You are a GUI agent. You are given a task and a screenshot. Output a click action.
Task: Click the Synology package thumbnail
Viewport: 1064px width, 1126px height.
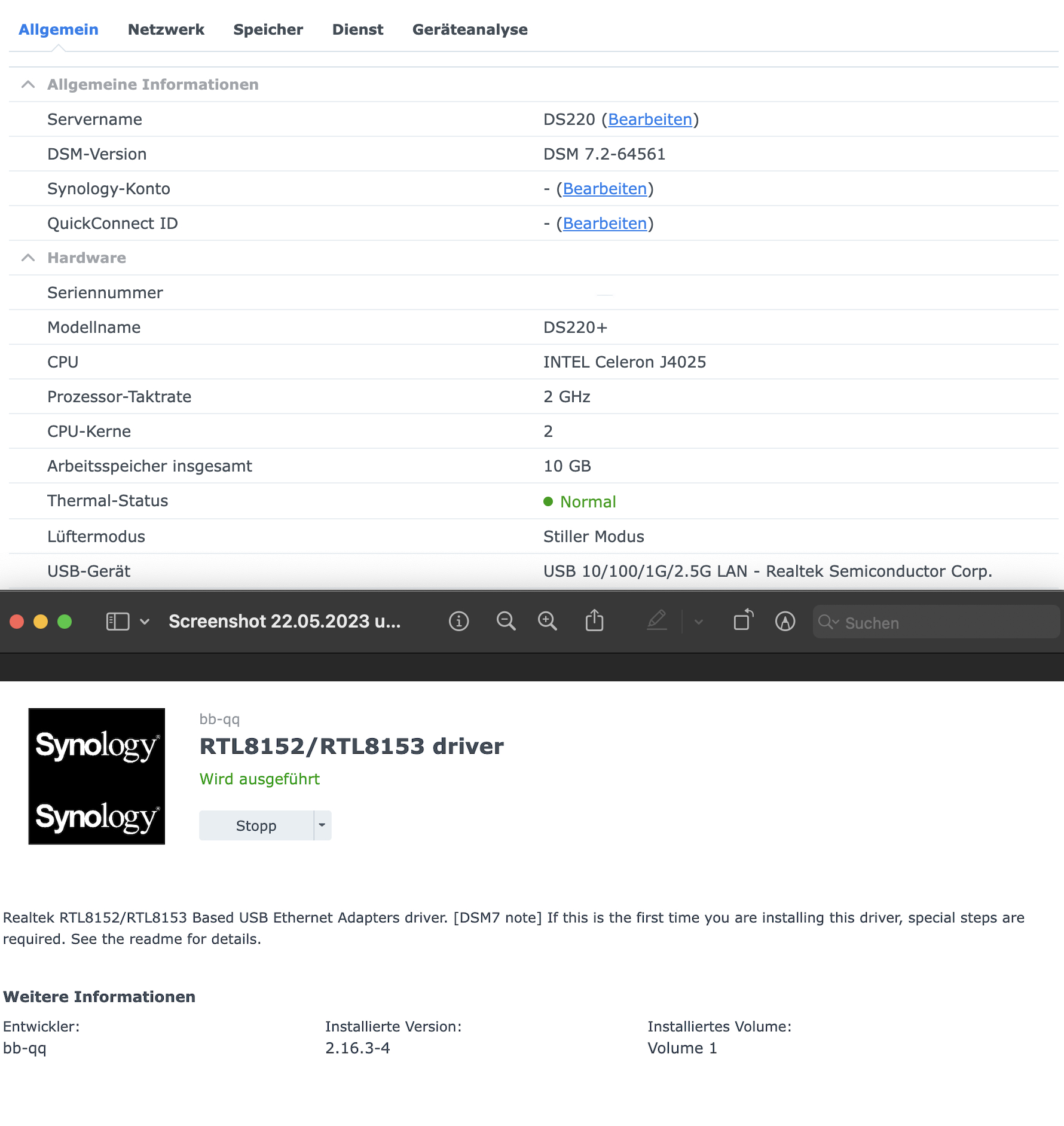(96, 776)
